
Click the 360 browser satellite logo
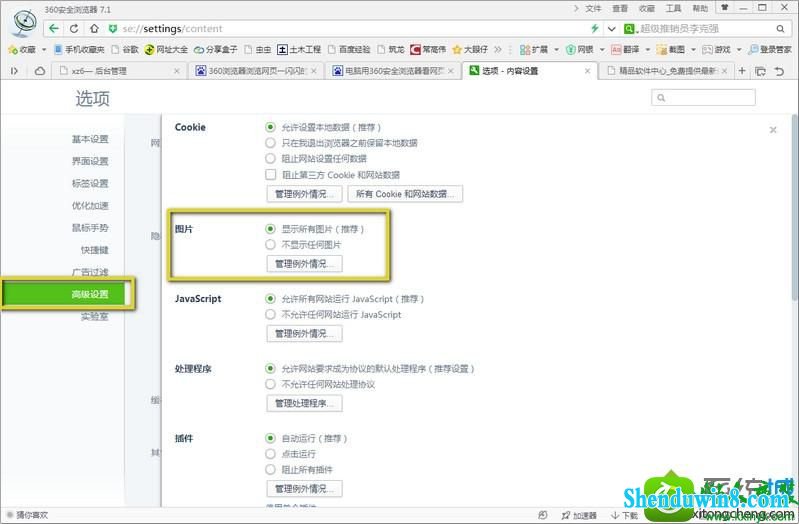[x=25, y=23]
